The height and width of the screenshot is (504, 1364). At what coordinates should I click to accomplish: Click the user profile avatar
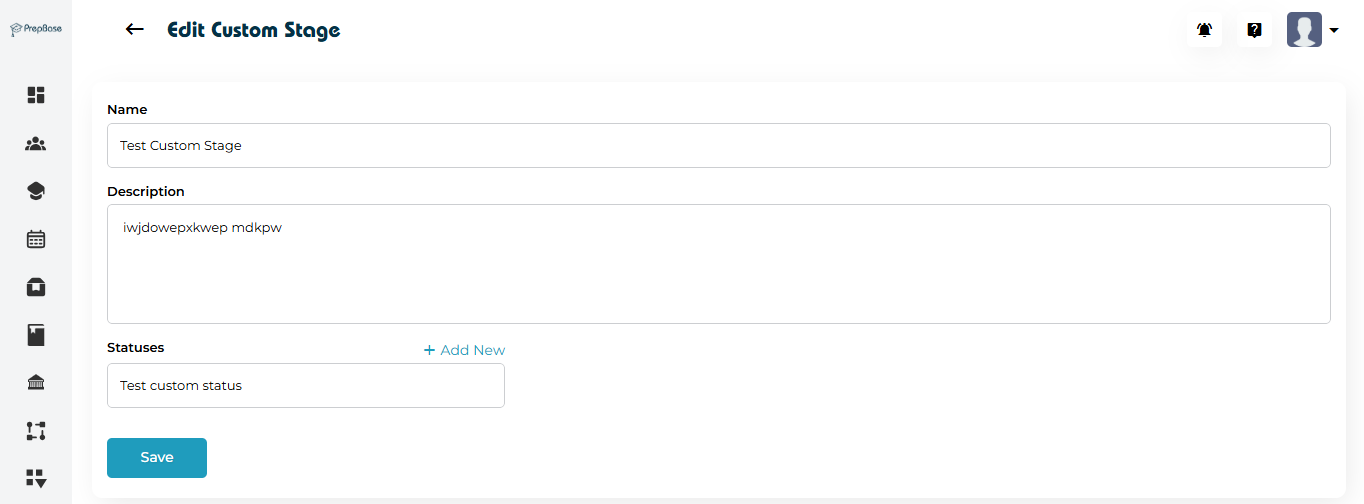pyautogui.click(x=1304, y=30)
